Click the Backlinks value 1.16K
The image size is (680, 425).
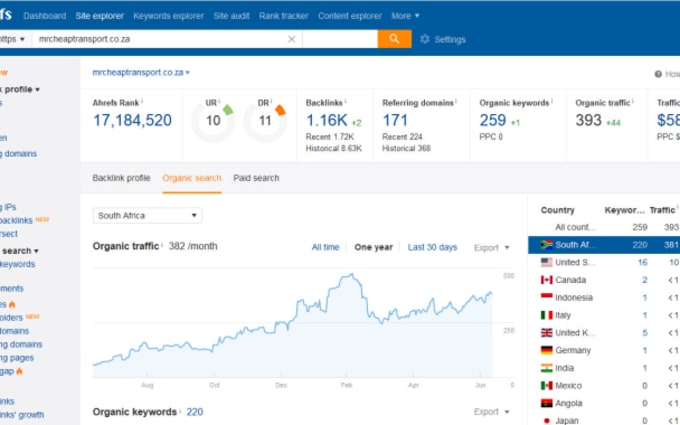[x=327, y=120]
